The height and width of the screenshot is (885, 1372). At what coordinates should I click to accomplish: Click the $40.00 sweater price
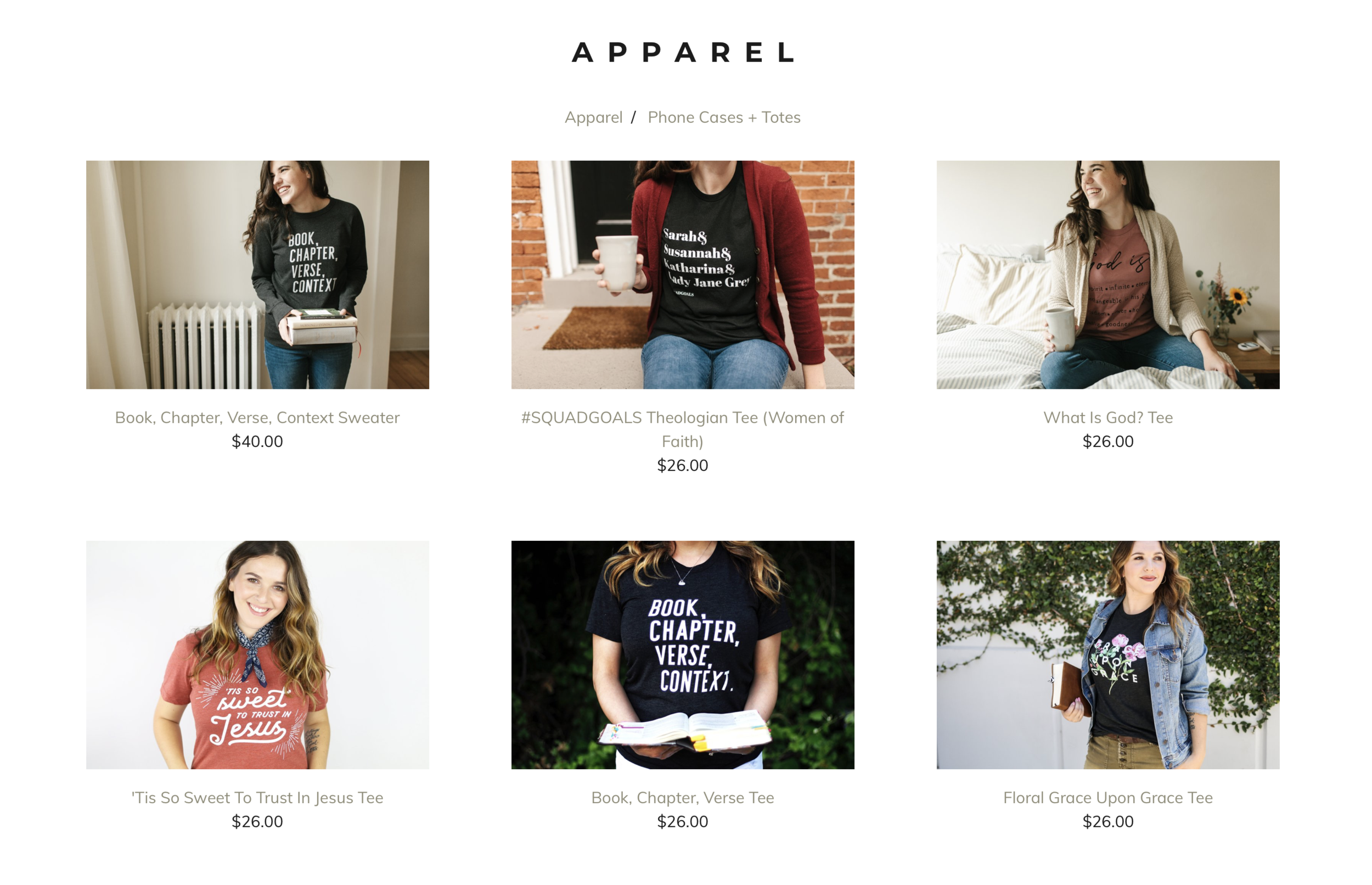pos(257,441)
